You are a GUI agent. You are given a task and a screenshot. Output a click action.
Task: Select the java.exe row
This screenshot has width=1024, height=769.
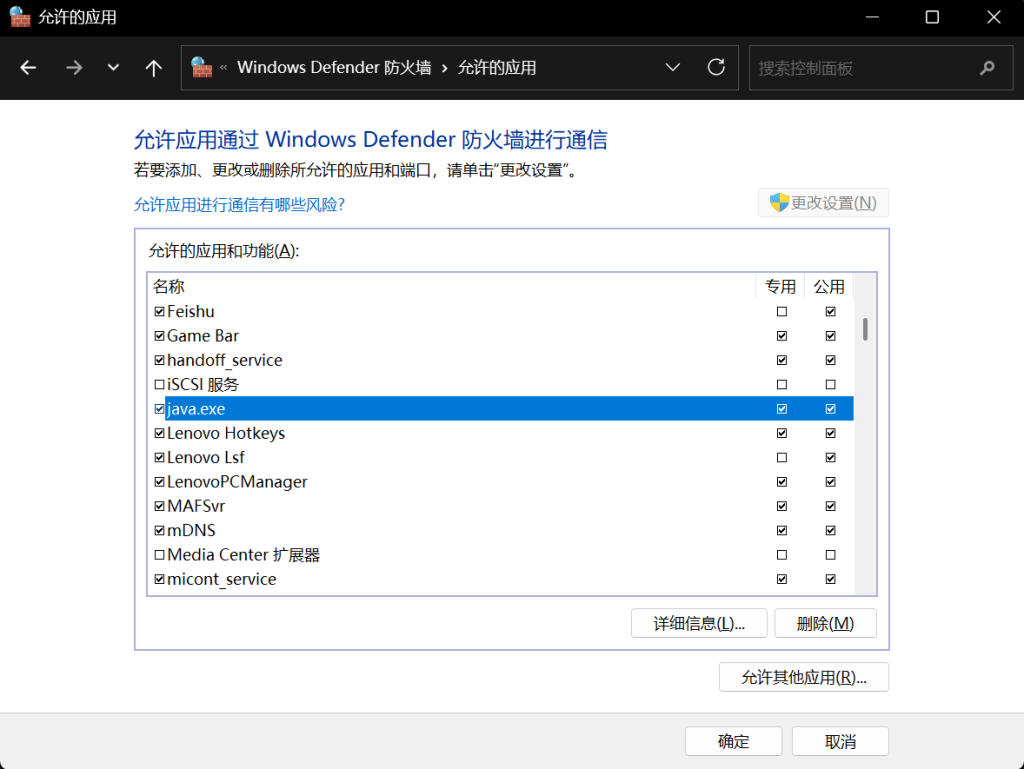(501, 409)
